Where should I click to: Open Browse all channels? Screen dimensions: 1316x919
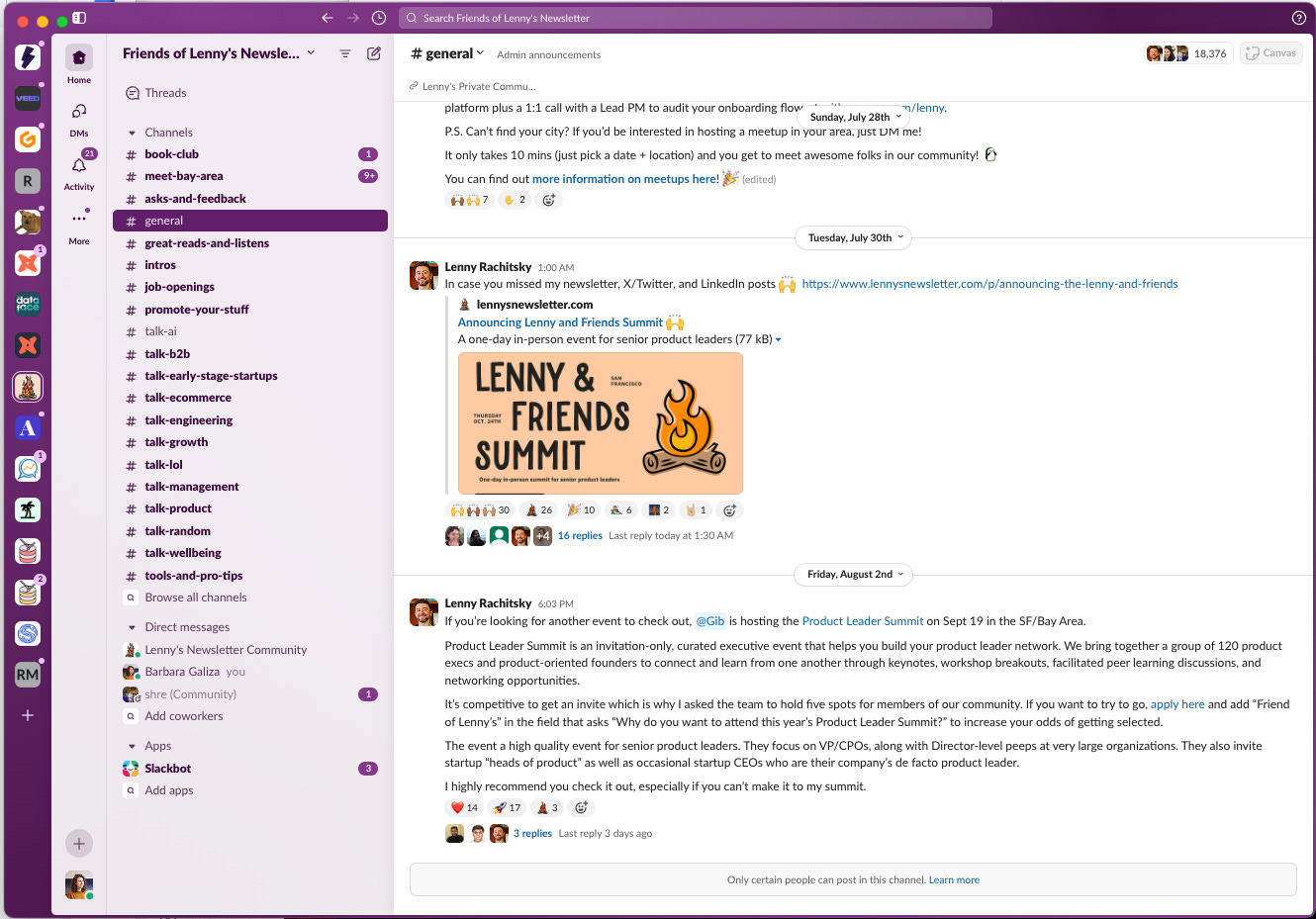click(249, 597)
